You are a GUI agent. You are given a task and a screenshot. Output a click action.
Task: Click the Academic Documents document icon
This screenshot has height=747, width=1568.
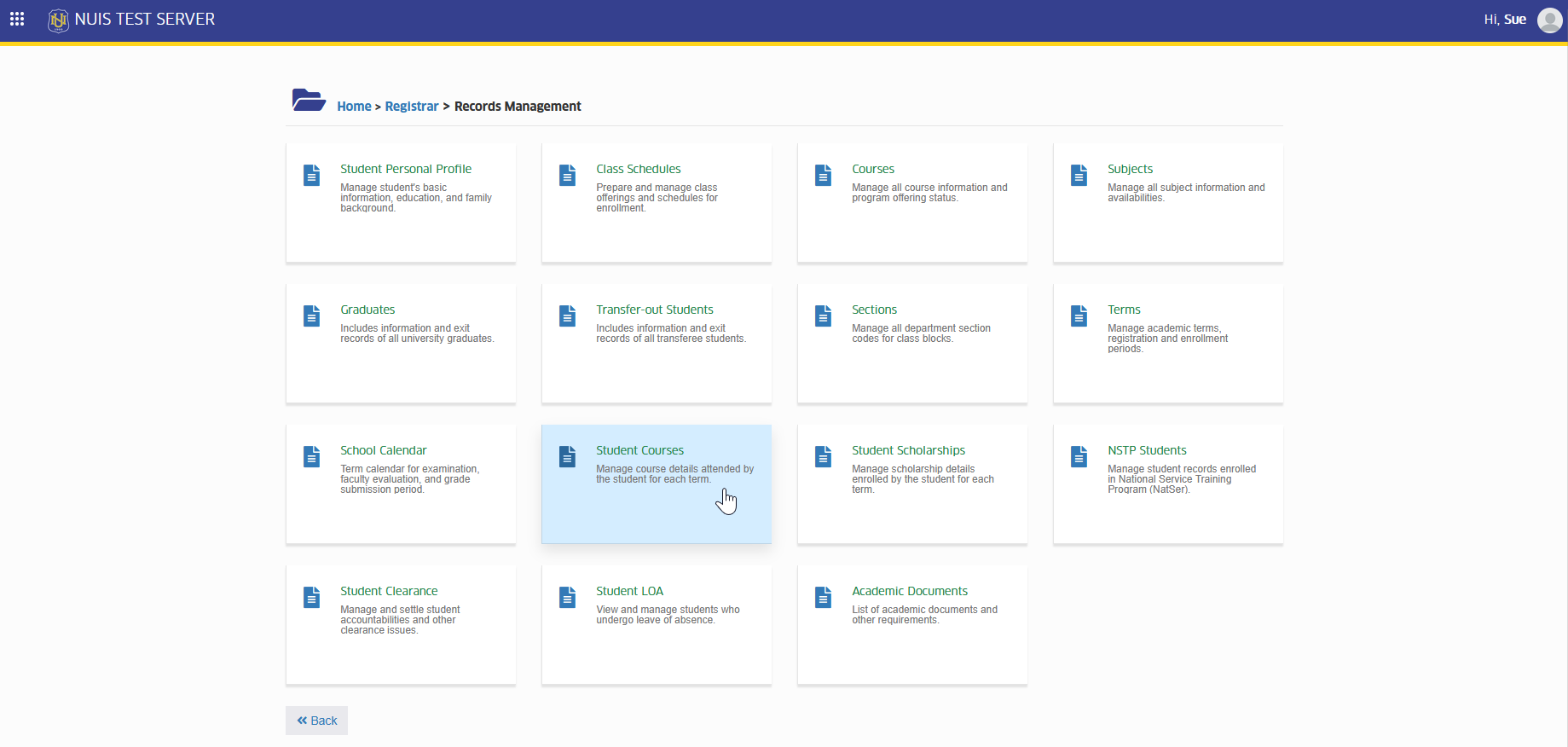pos(824,597)
